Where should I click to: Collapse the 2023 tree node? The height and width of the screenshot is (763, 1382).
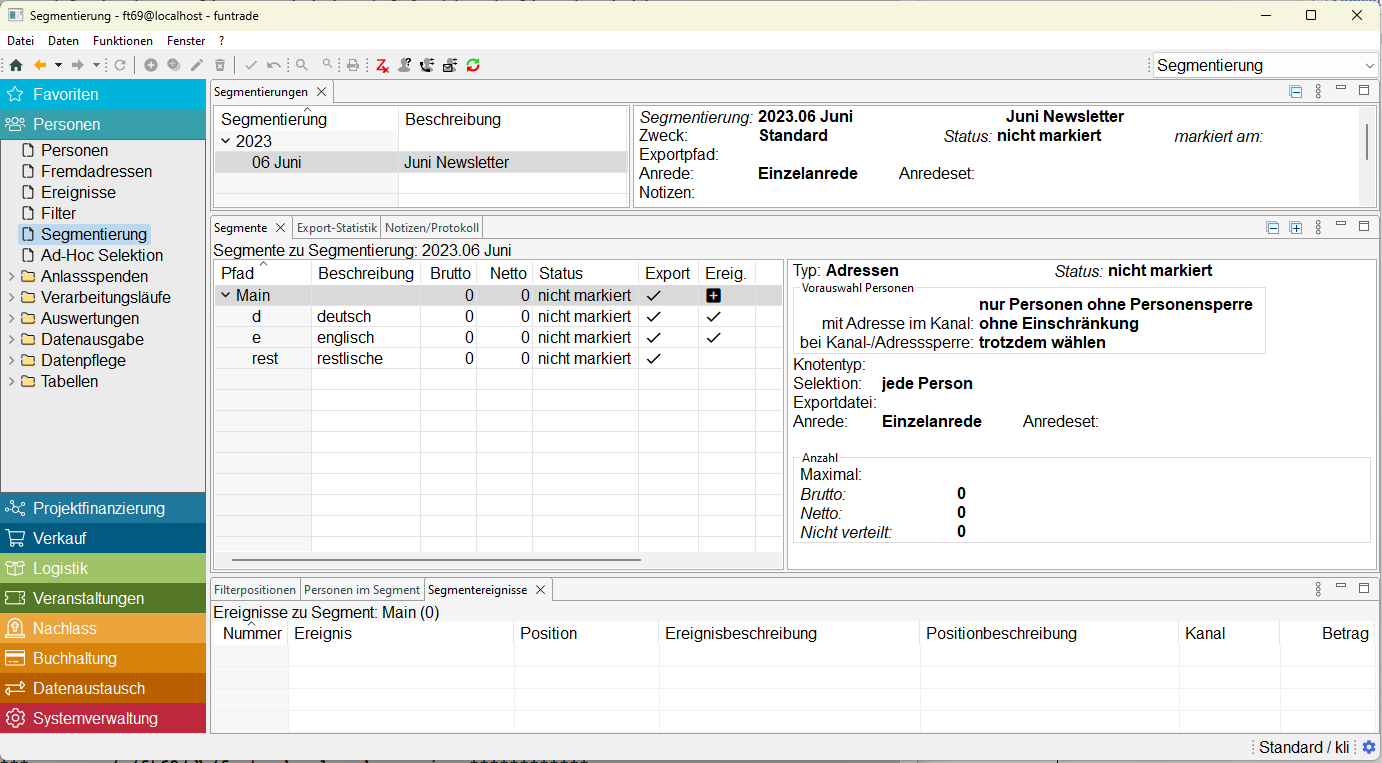[x=226, y=142]
